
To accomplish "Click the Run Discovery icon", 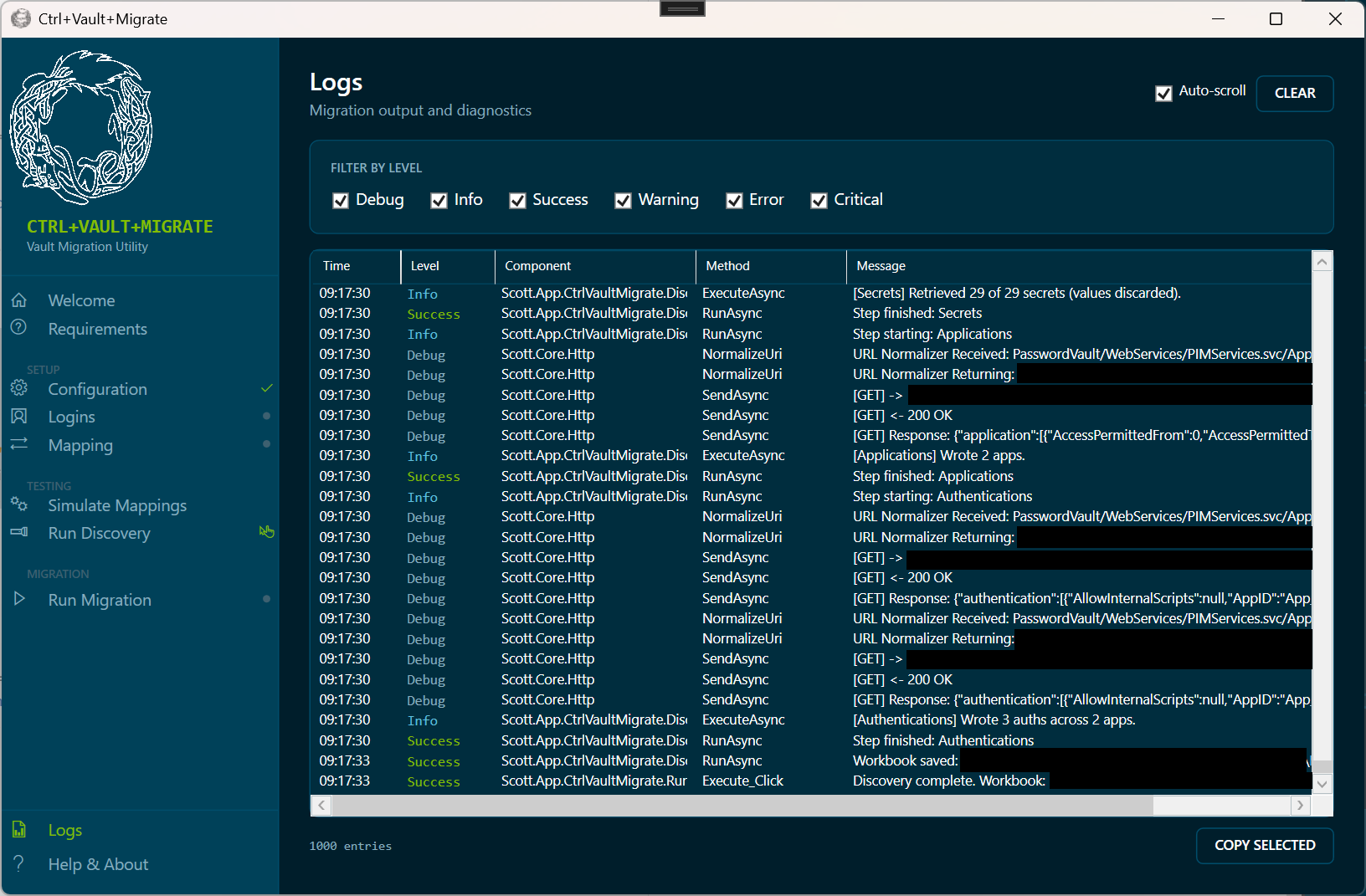I will pos(19,532).
